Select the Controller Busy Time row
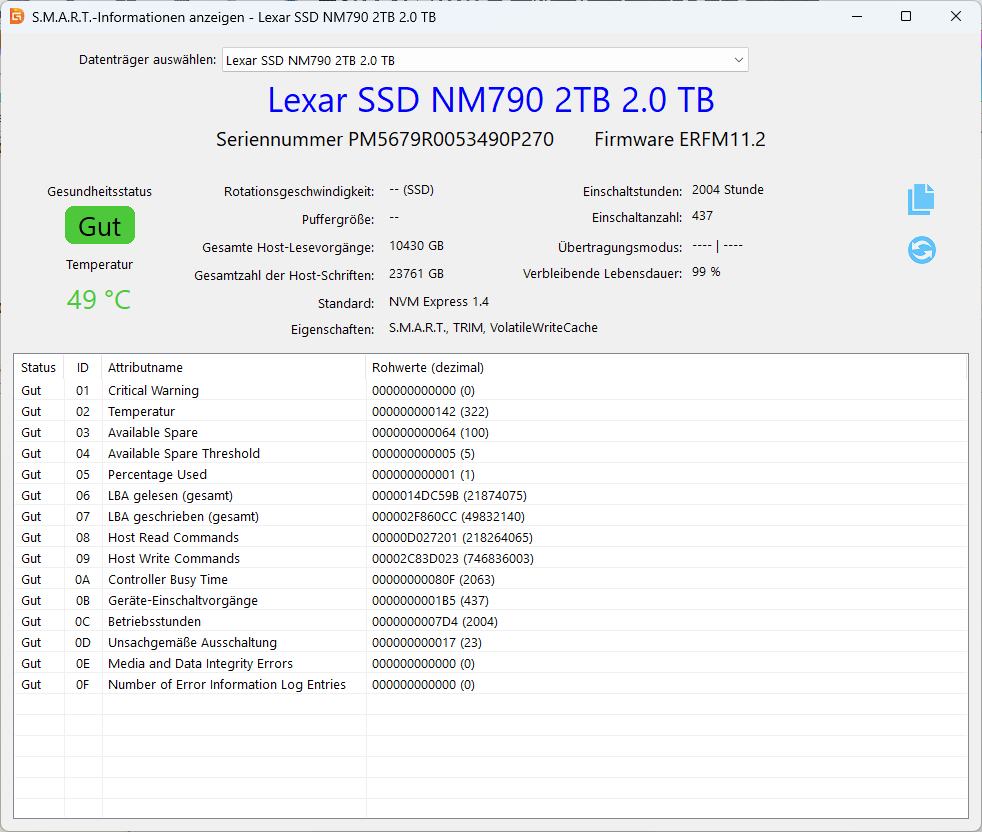 490,580
